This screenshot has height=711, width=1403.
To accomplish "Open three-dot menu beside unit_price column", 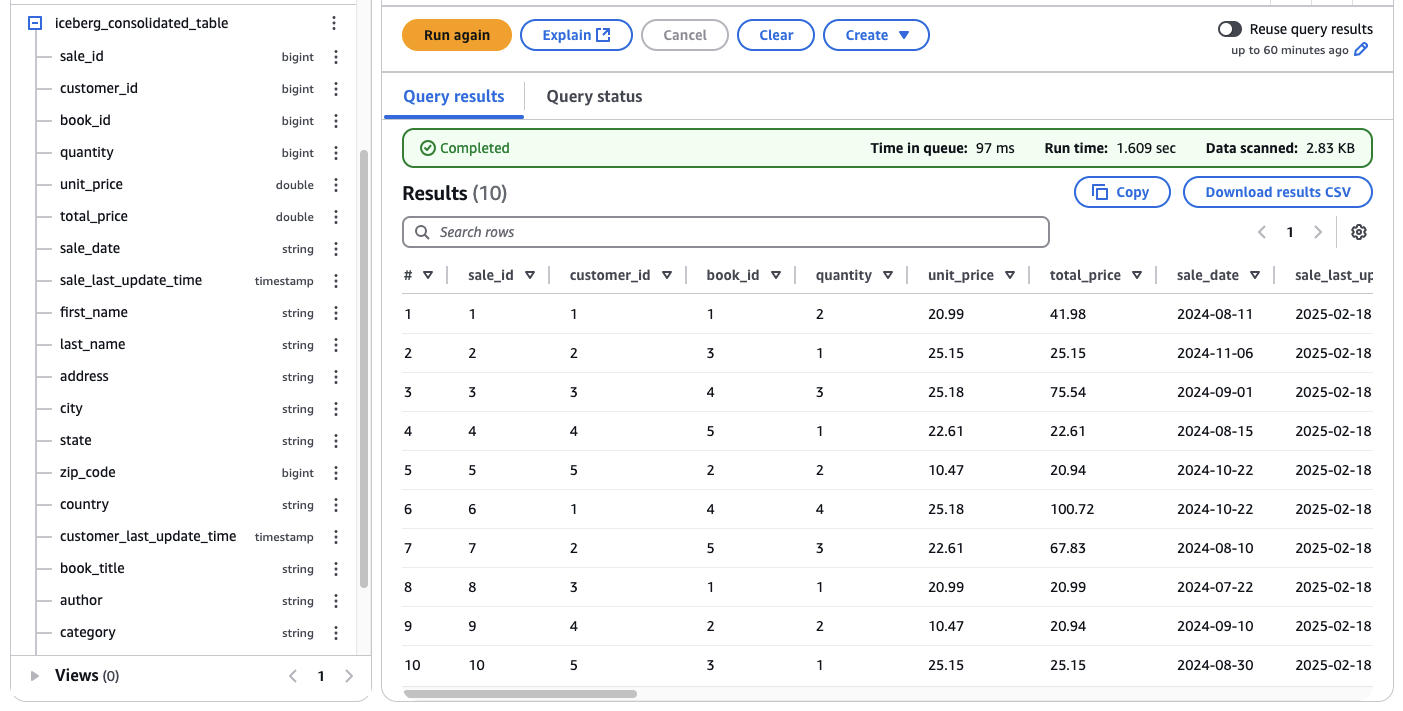I will (336, 185).
